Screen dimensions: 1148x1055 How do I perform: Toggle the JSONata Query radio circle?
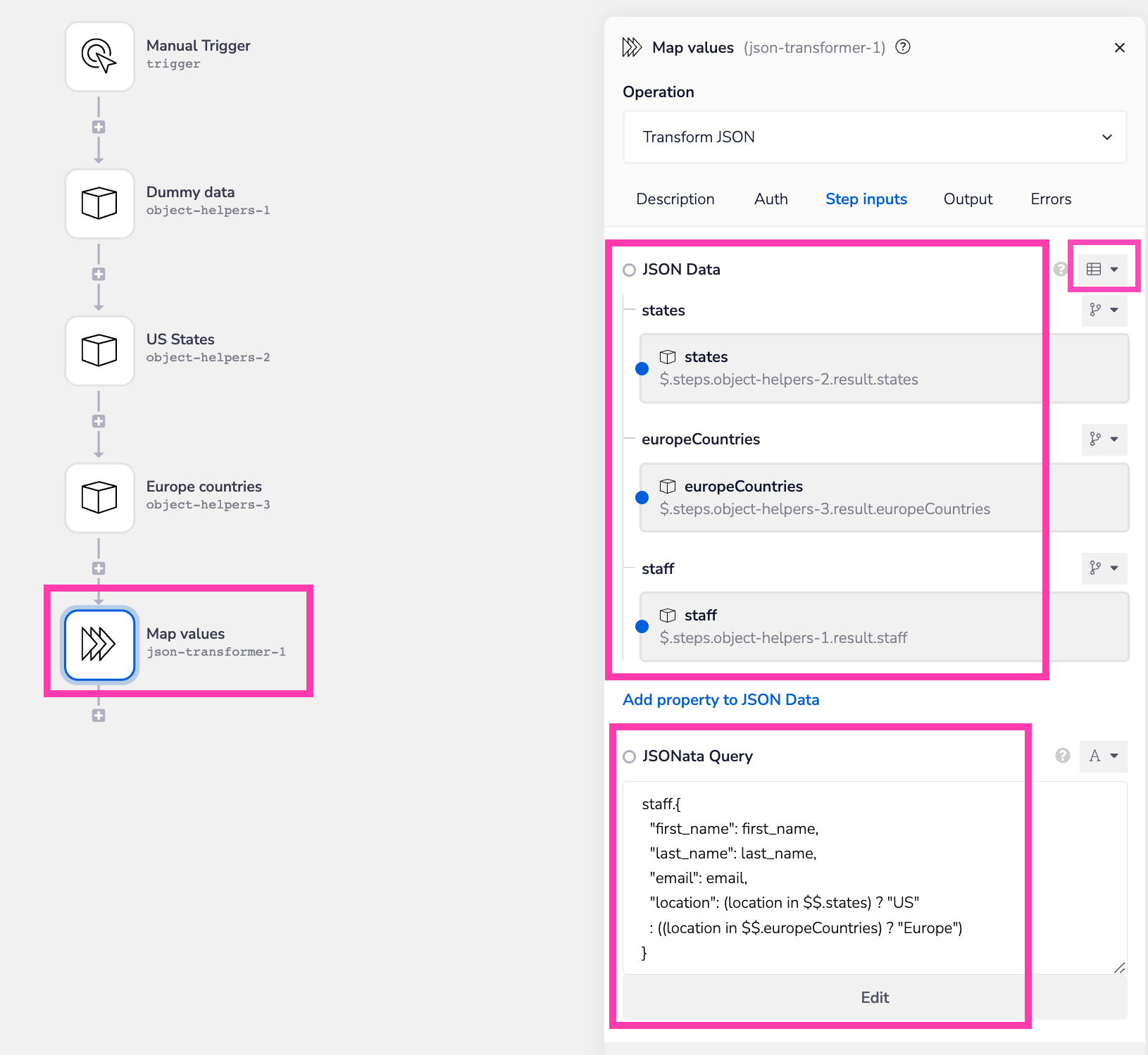(x=629, y=756)
